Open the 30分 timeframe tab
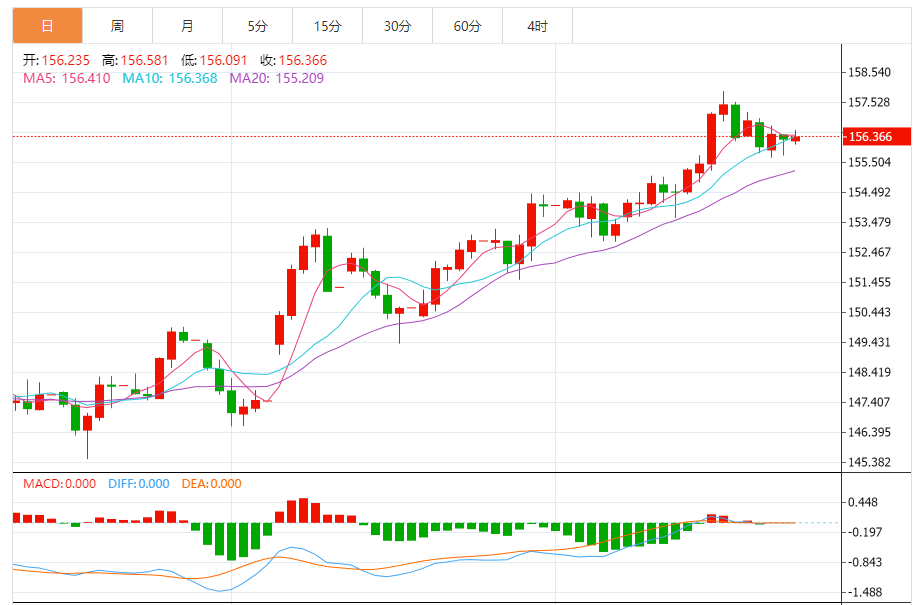Viewport: 922px width, 605px height. click(x=397, y=26)
